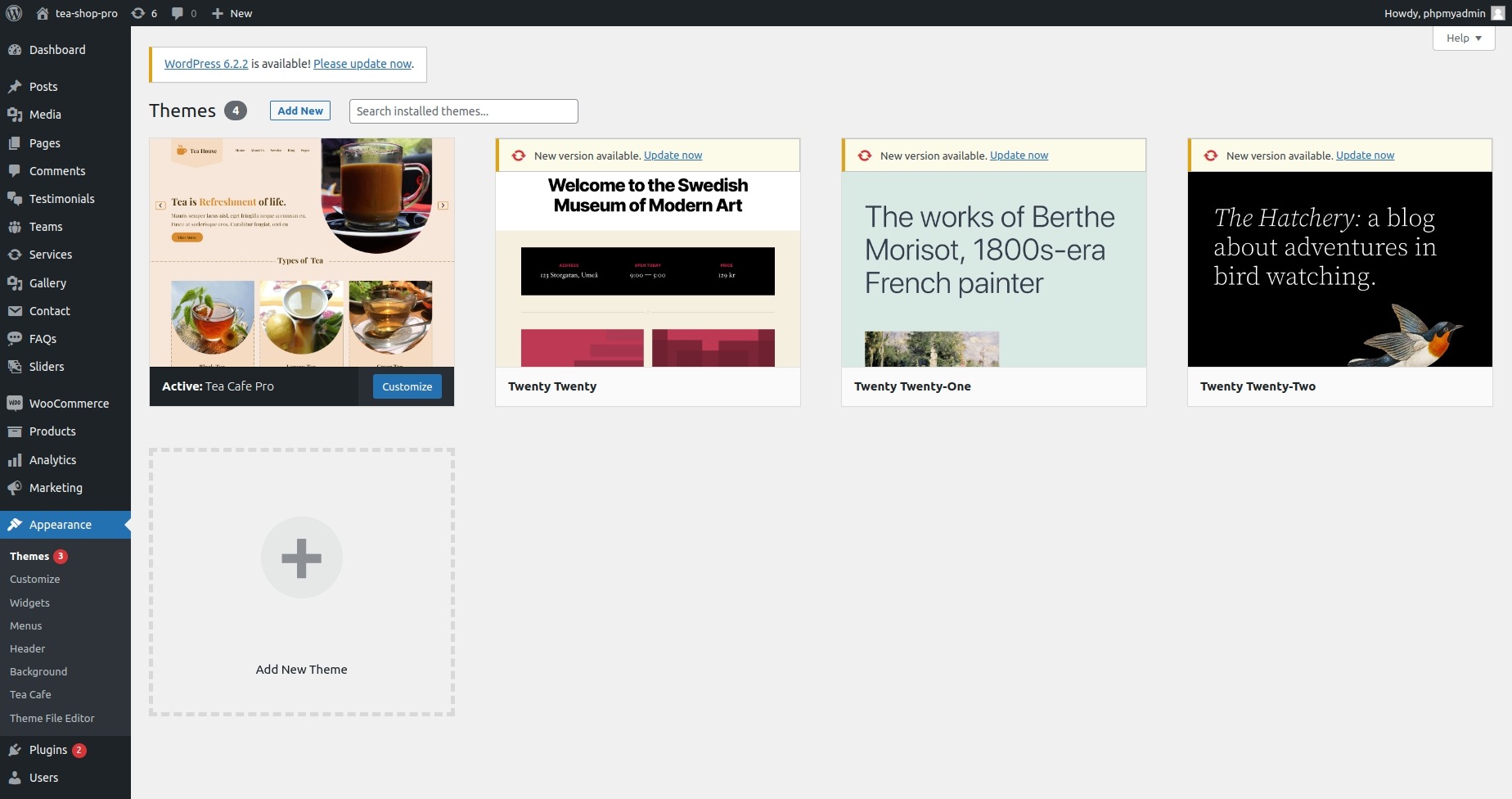1512x799 pixels.
Task: Click the Services icon
Action: (15, 255)
